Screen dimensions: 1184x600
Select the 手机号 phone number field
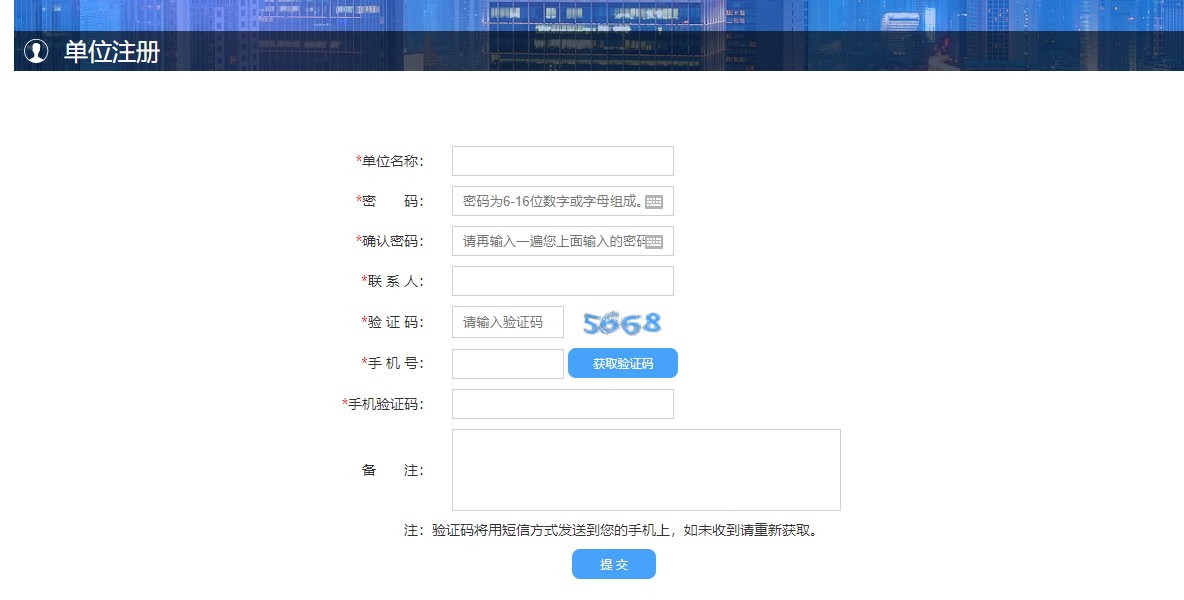[507, 363]
